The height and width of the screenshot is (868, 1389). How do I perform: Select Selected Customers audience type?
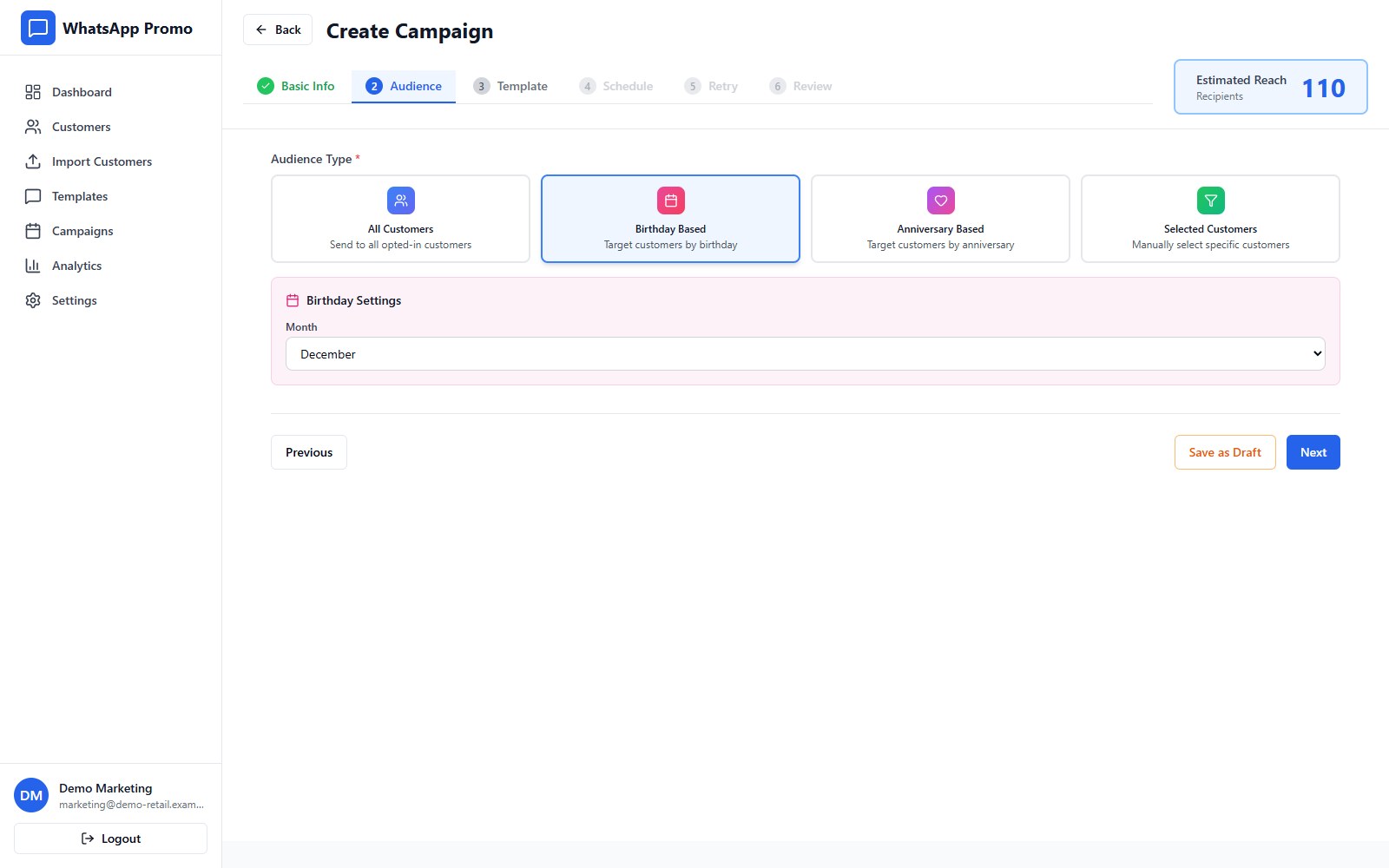point(1211,219)
